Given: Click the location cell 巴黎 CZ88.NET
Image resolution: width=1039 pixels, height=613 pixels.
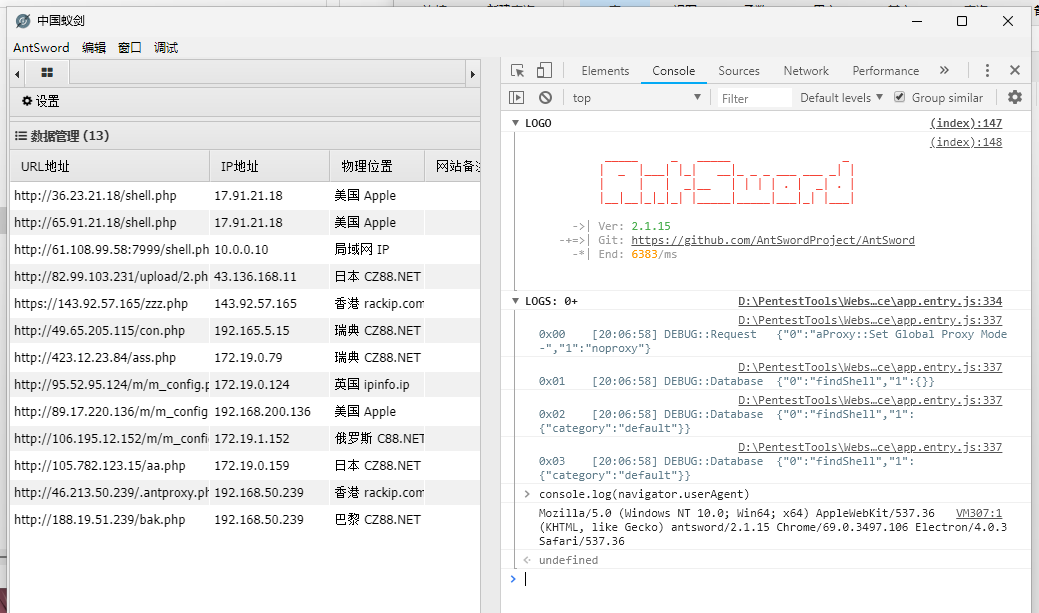Looking at the screenshot, I should click(x=378, y=520).
